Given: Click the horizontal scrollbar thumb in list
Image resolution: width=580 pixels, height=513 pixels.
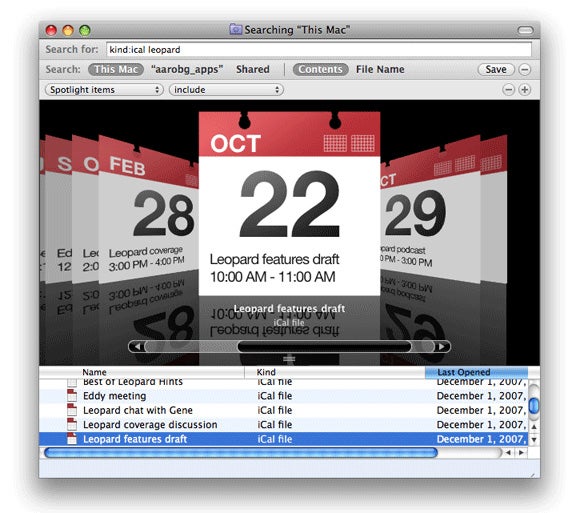Looking at the screenshot, I should [240, 453].
